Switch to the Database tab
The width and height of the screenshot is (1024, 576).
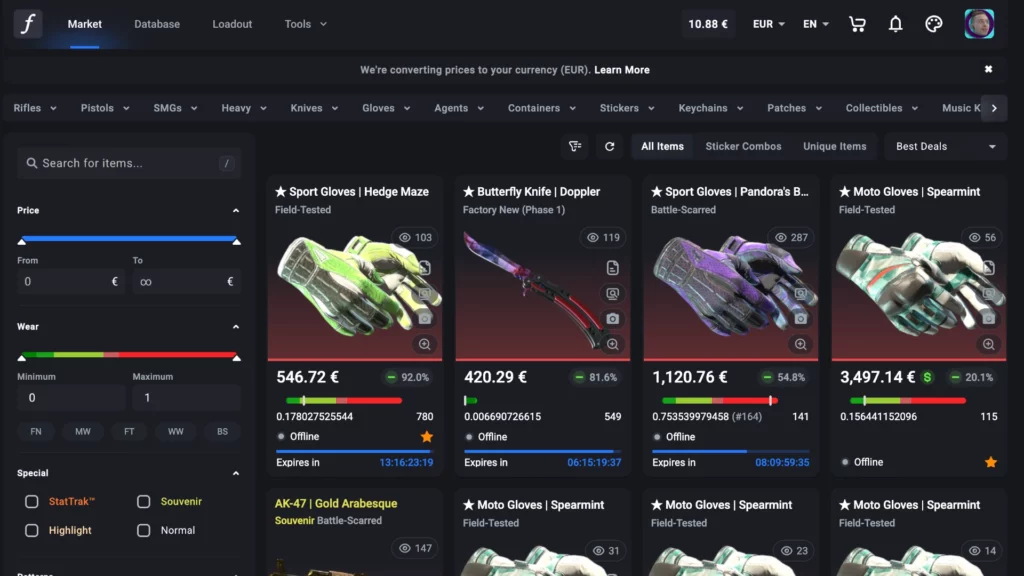click(x=157, y=24)
